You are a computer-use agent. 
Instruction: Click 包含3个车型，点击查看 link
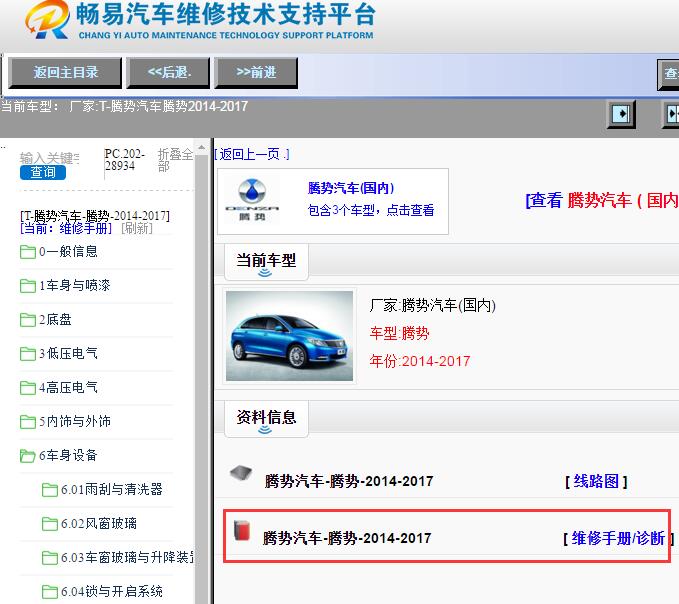[x=371, y=210]
